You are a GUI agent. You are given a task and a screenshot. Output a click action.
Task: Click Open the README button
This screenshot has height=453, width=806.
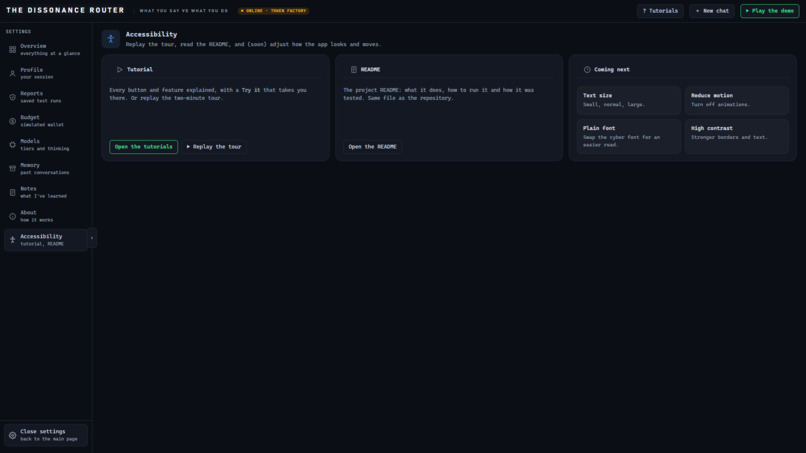pyautogui.click(x=372, y=147)
